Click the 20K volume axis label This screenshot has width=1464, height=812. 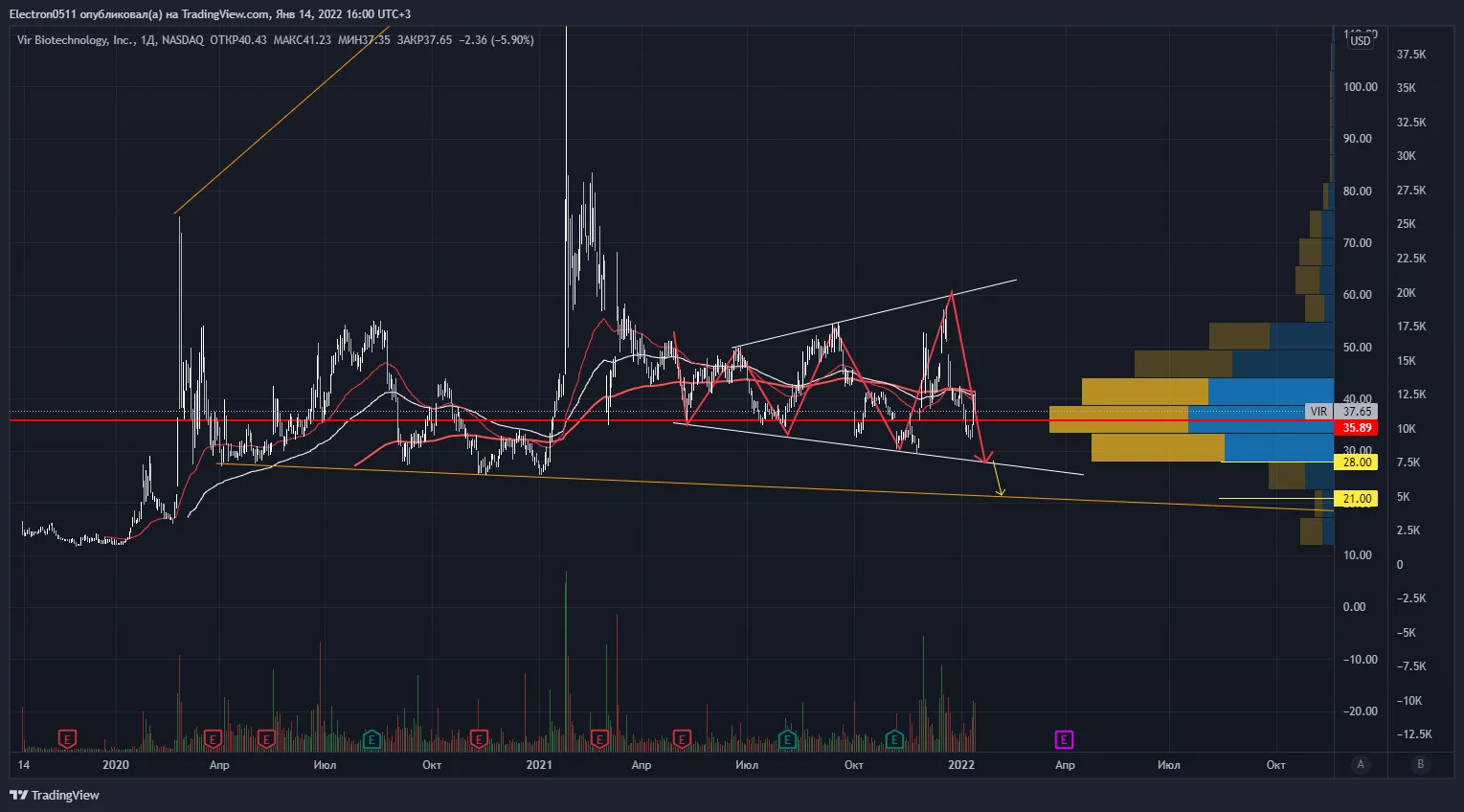click(1407, 293)
